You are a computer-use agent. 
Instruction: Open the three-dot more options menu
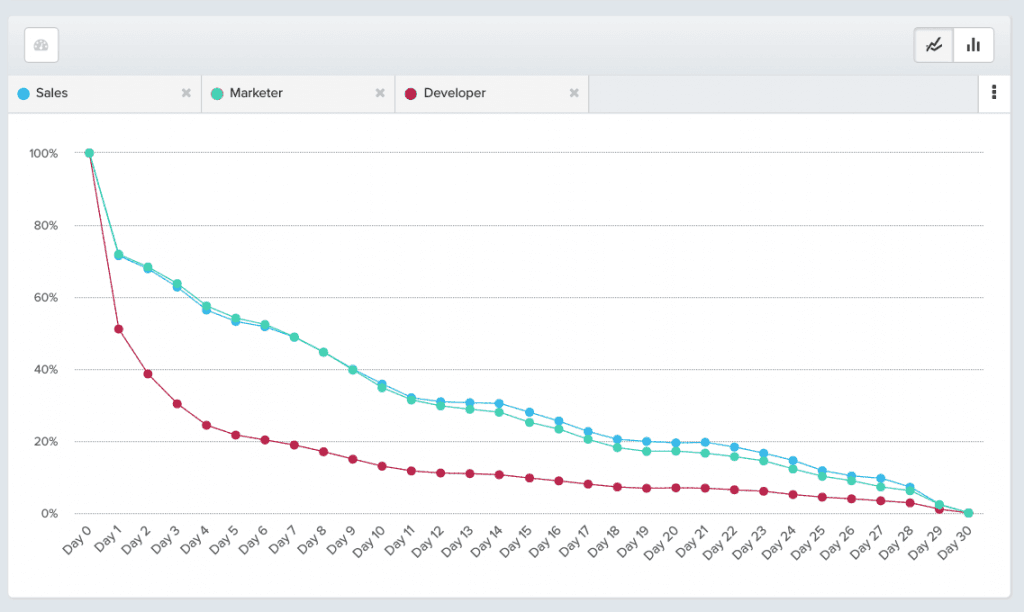pos(993,93)
